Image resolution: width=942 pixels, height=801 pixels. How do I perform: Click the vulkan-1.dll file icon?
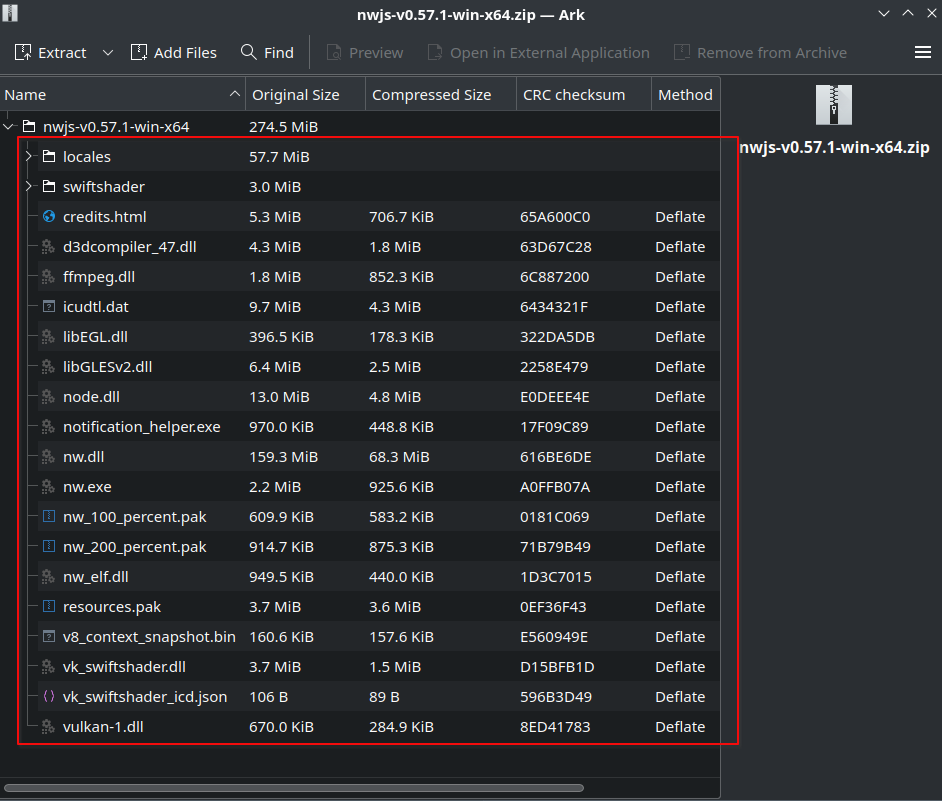[x=49, y=726]
